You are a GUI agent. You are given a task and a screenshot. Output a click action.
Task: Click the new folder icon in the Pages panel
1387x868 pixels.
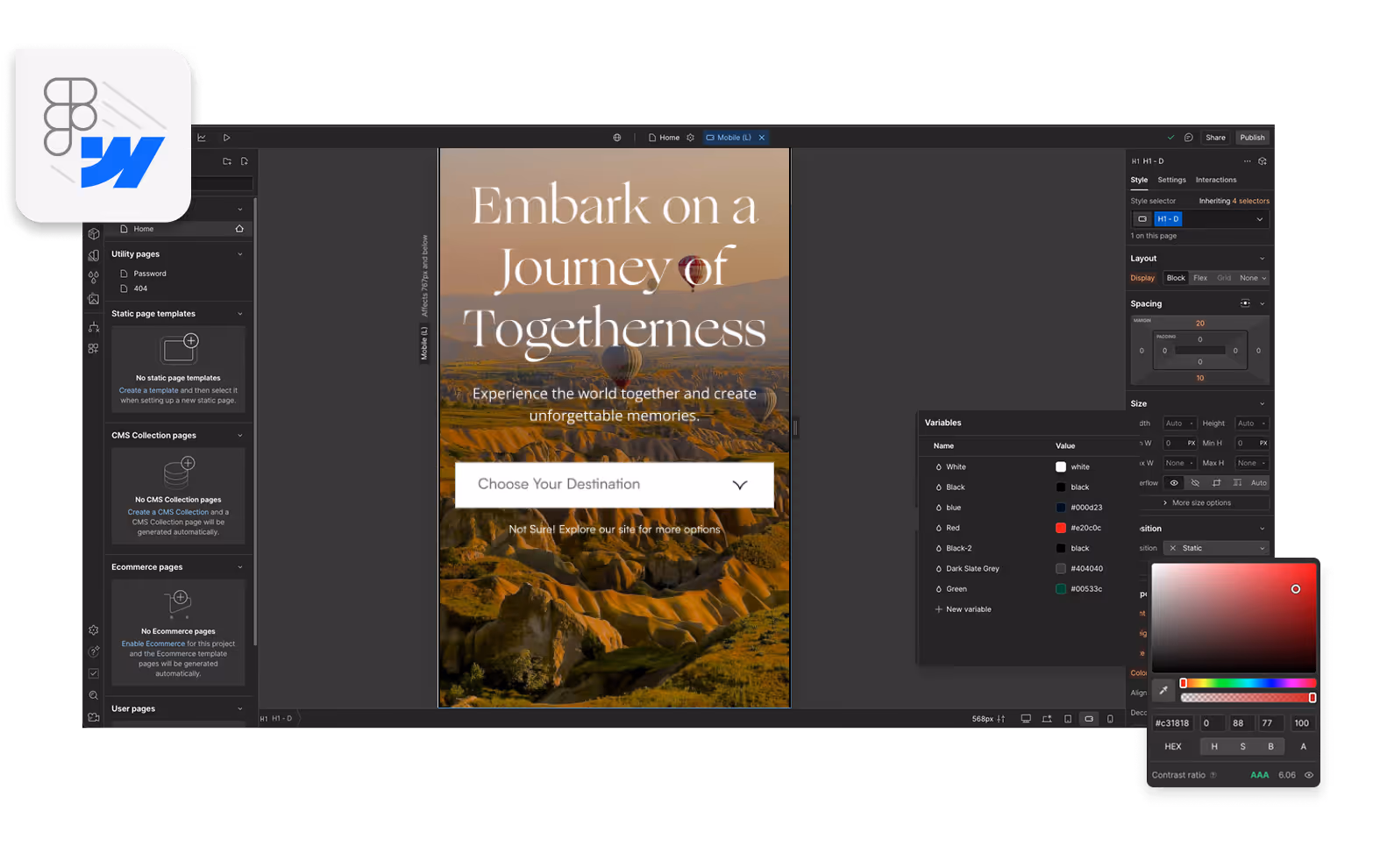[x=227, y=161]
